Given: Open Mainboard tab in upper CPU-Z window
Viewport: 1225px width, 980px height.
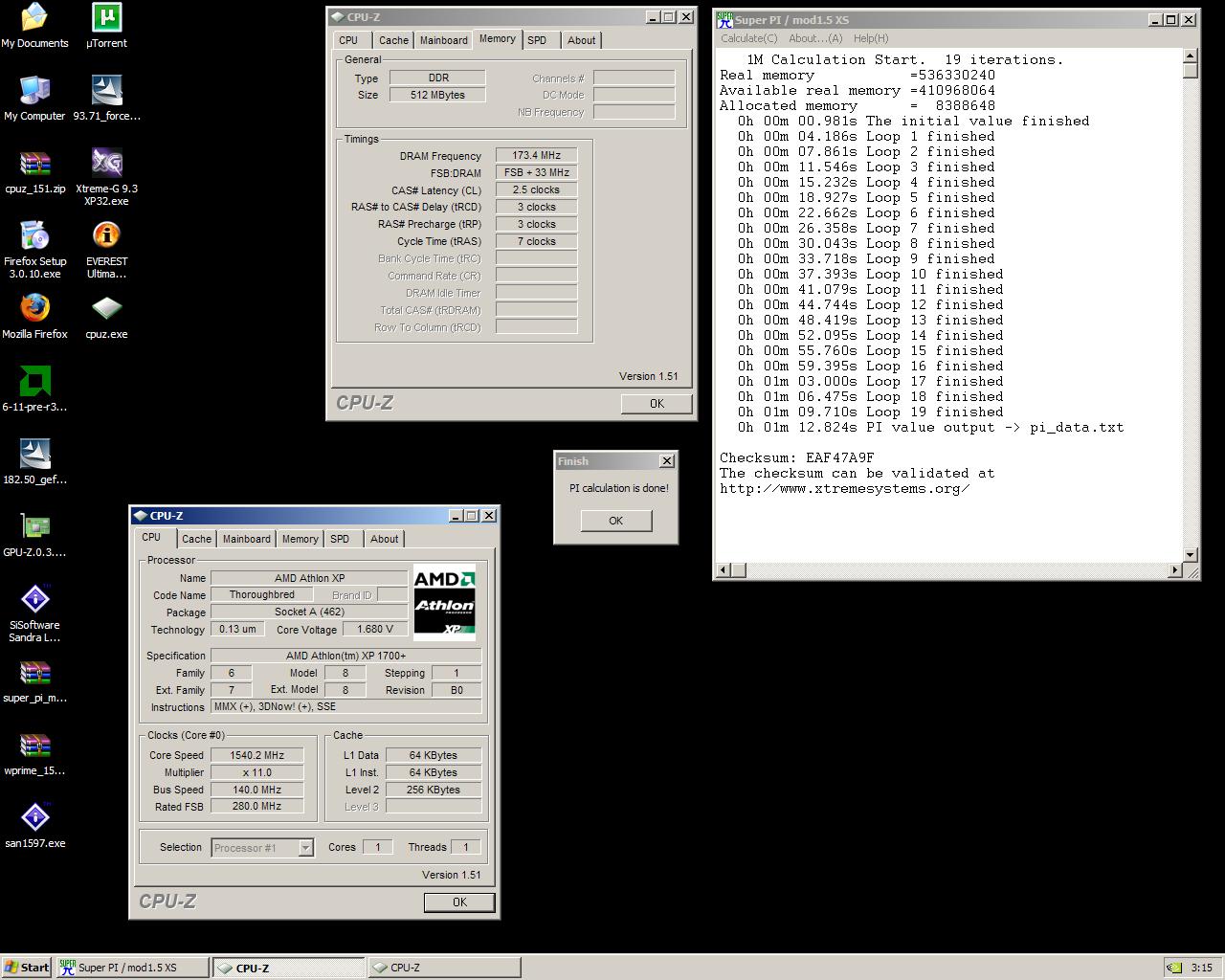Looking at the screenshot, I should (444, 40).
